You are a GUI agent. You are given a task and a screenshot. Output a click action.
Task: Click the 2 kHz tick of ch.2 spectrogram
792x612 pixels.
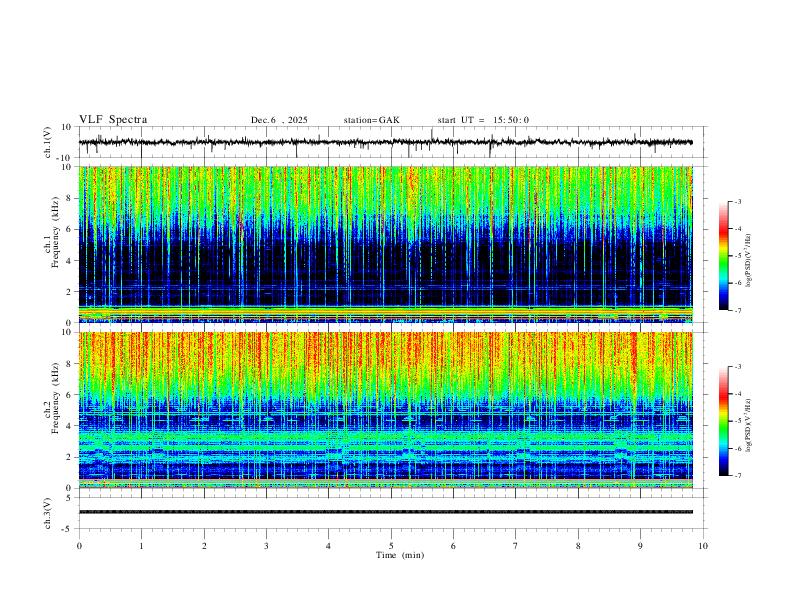point(70,457)
